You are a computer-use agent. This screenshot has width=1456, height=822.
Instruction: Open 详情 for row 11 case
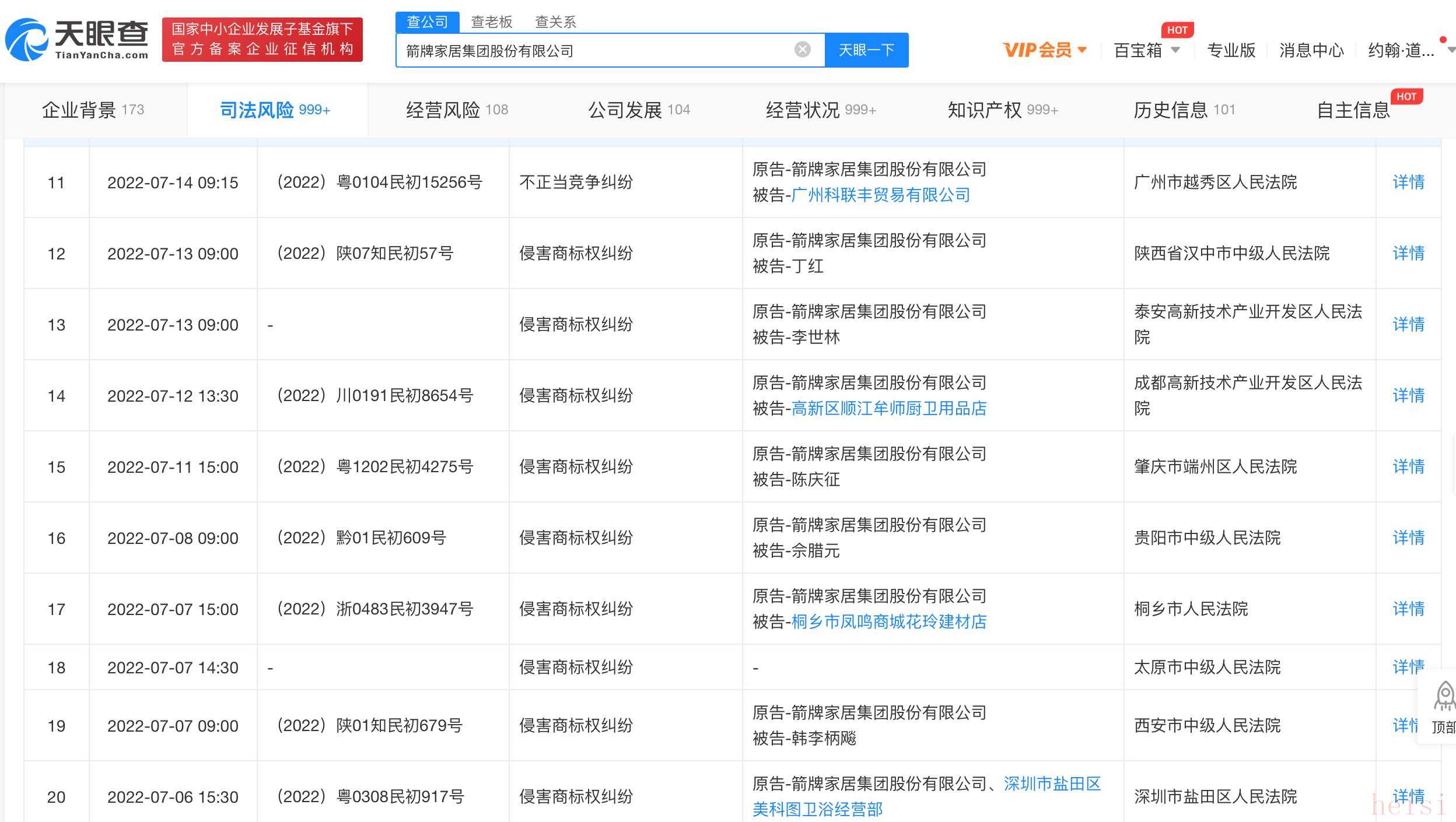[1408, 182]
